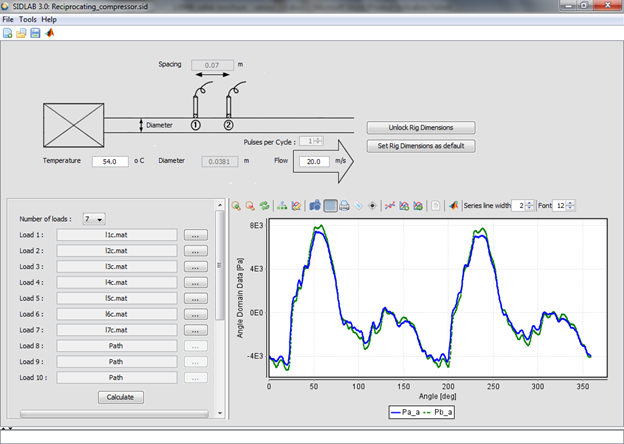
Task: Click the zoom in magnifier on the chart toolbar
Action: coord(237,206)
